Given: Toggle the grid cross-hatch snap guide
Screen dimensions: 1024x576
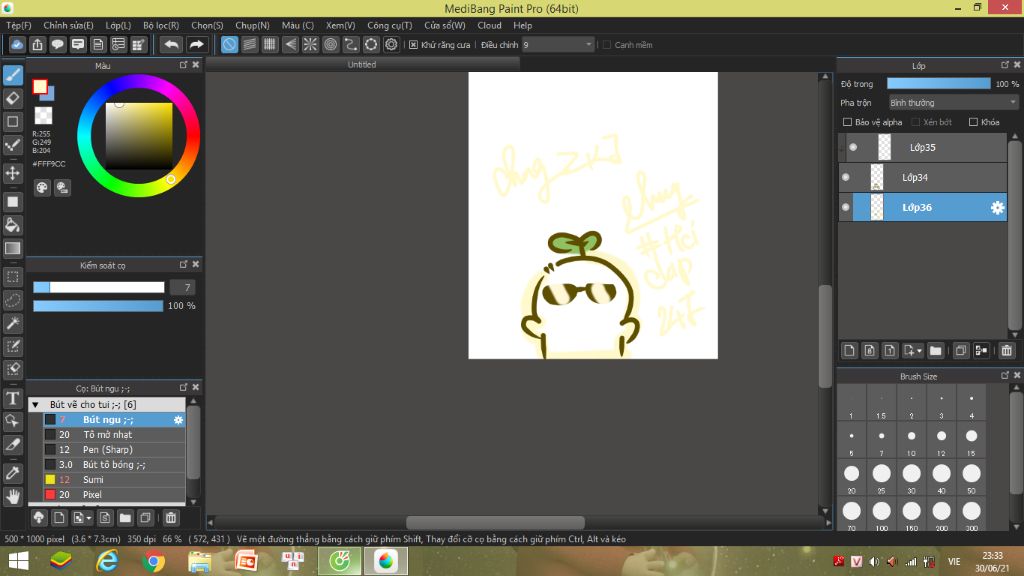Looking at the screenshot, I should (x=270, y=44).
